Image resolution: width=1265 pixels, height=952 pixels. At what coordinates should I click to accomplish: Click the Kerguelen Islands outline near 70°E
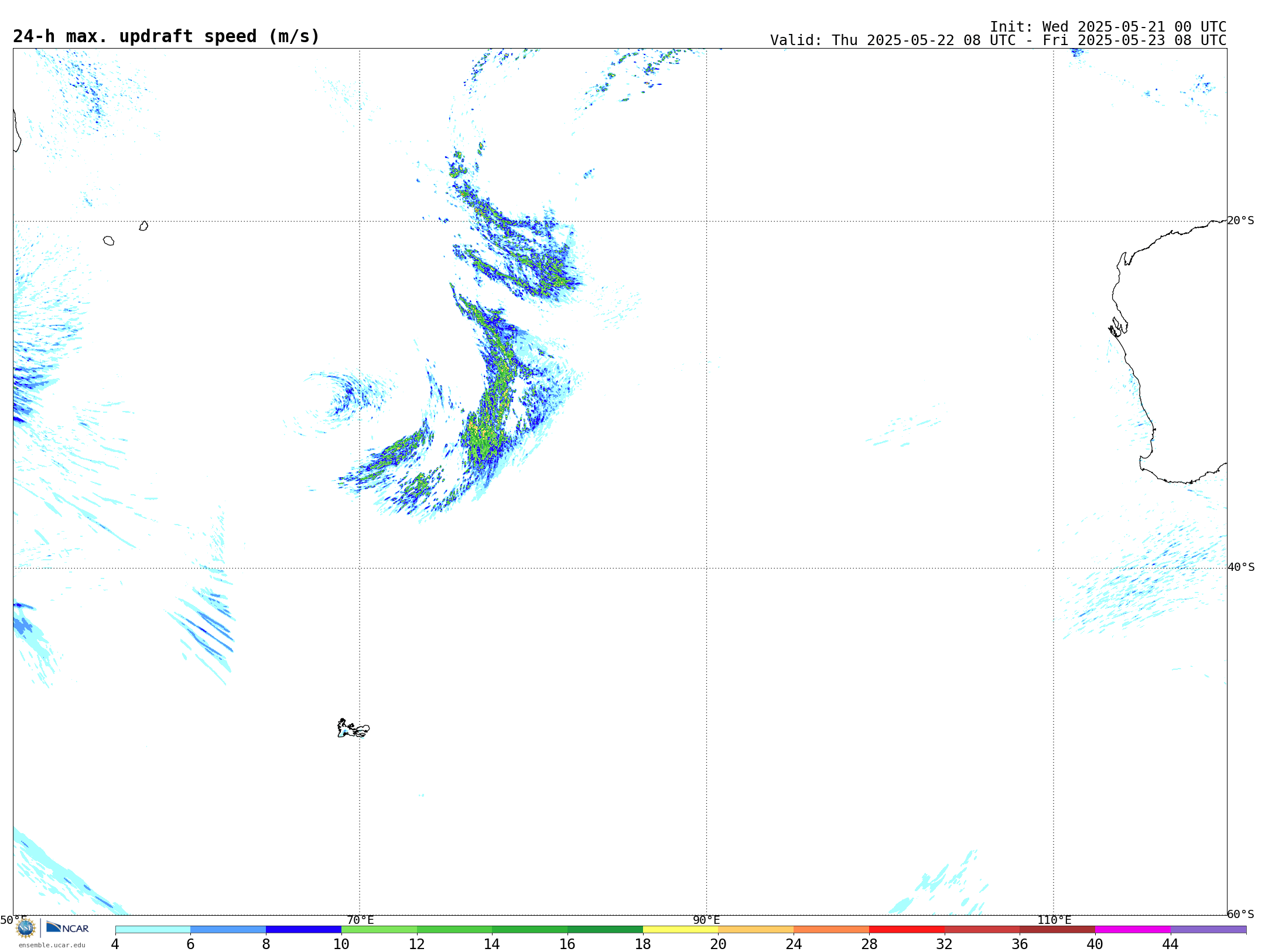point(353,728)
